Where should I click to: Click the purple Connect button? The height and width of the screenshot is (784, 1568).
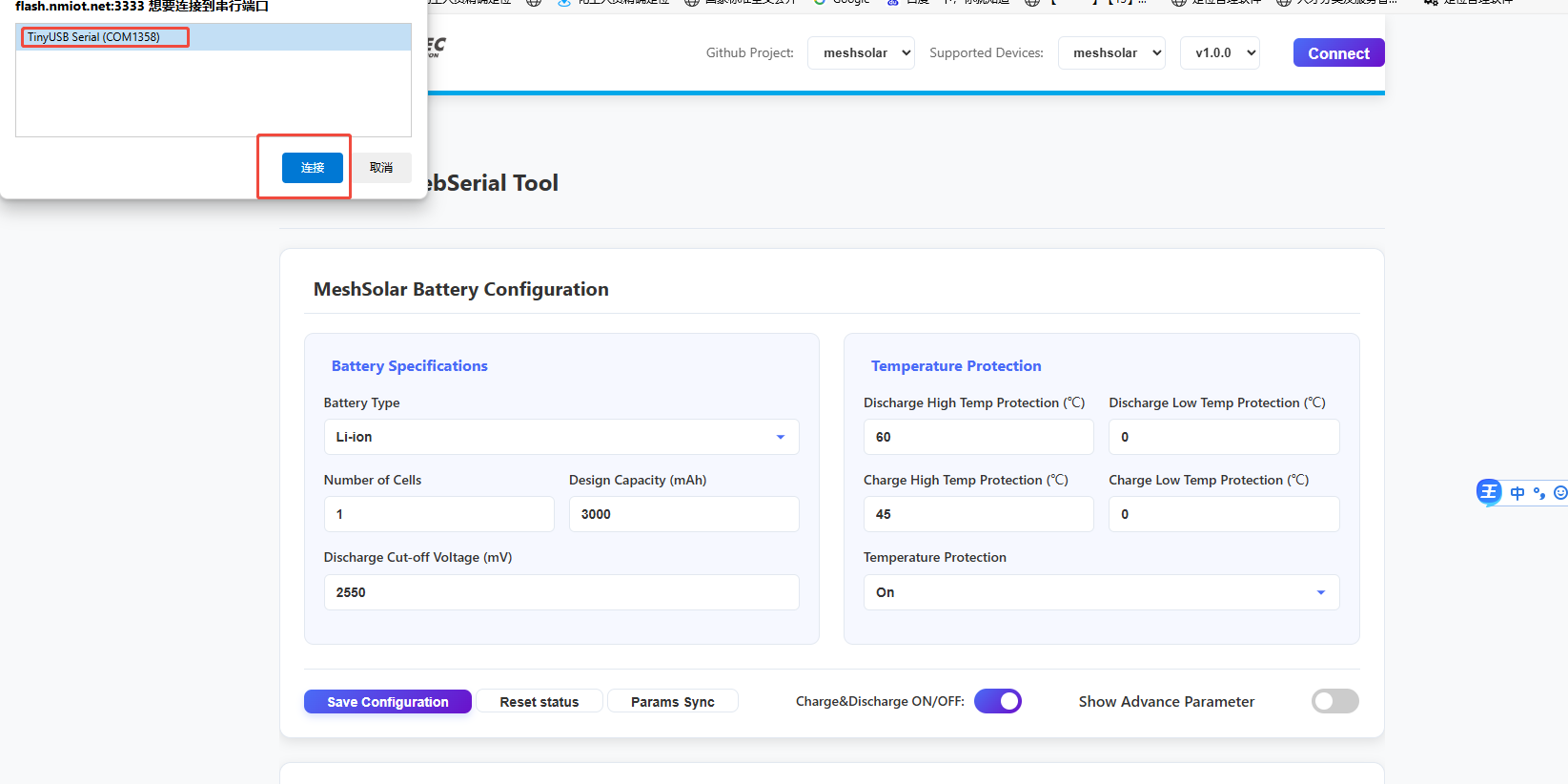[1338, 53]
